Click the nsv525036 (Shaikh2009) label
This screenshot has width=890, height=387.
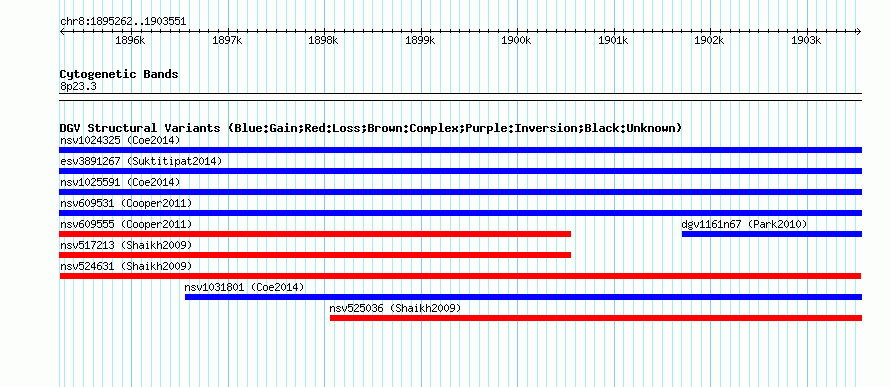coord(395,308)
